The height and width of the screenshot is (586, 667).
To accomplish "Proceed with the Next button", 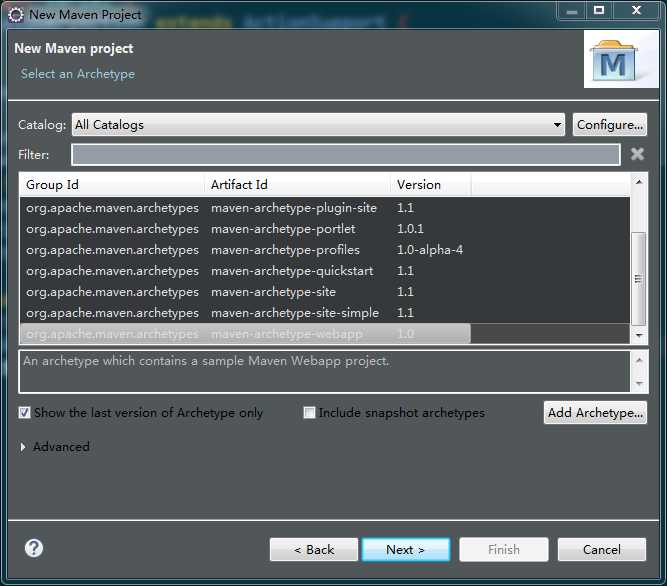I will [406, 549].
